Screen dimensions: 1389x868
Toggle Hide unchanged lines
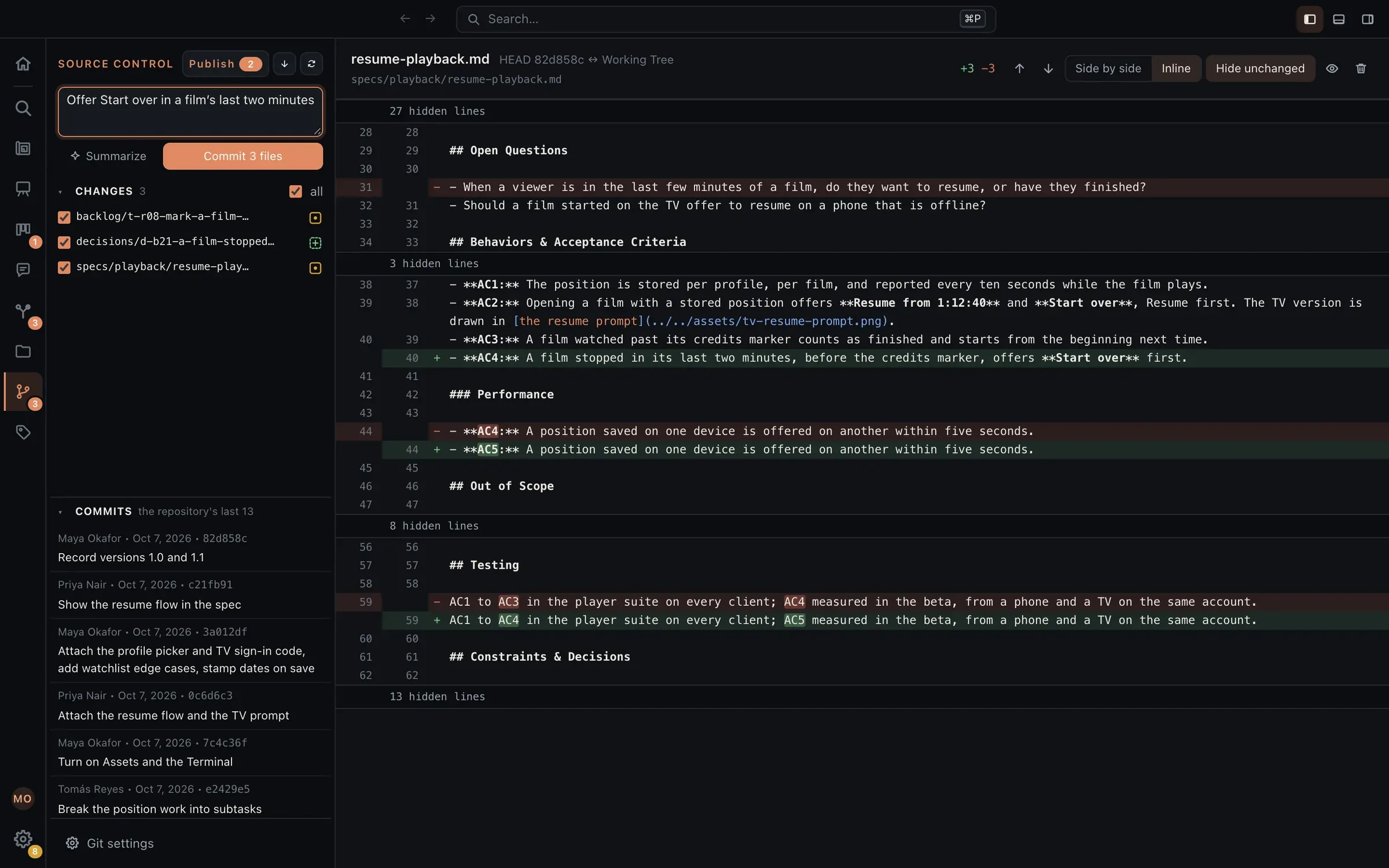[1260, 68]
